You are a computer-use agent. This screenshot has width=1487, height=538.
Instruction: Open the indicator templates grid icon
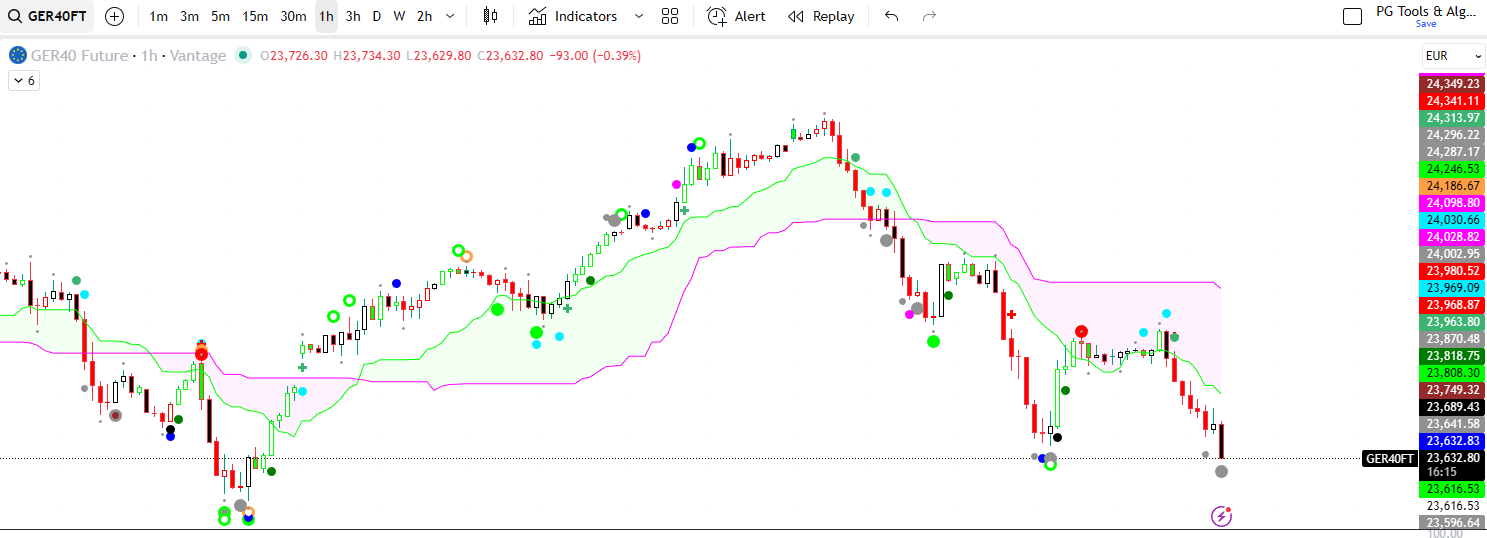(670, 16)
